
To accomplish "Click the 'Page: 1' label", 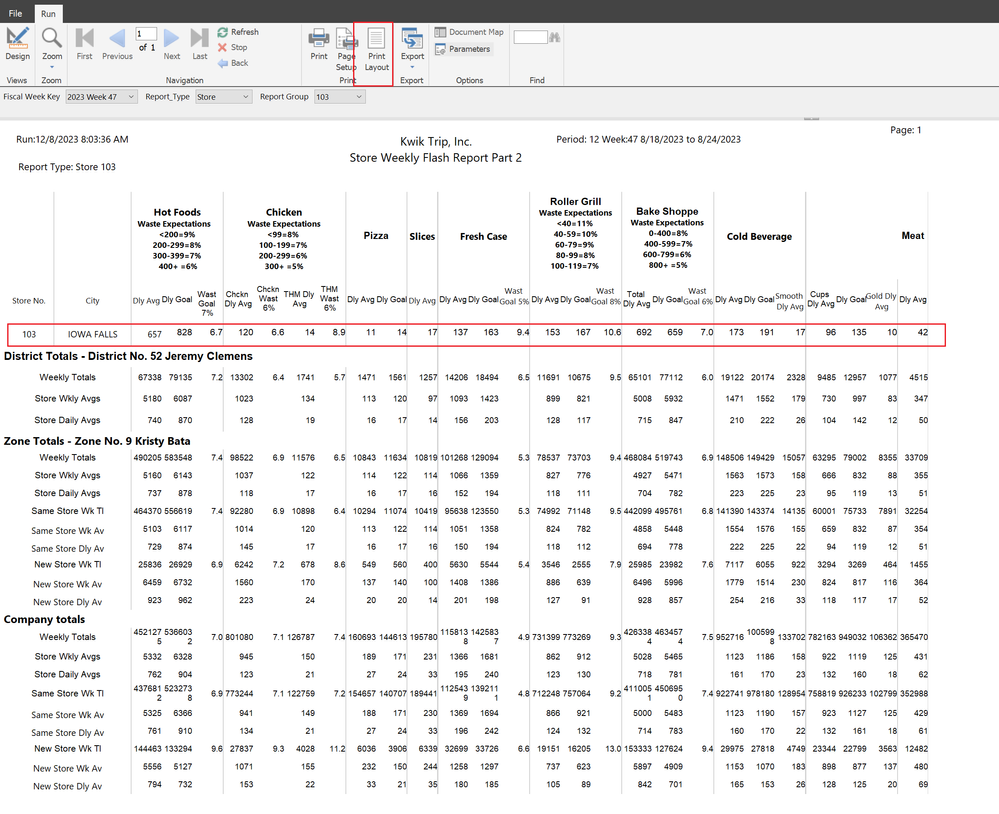I will pyautogui.click(x=905, y=130).
